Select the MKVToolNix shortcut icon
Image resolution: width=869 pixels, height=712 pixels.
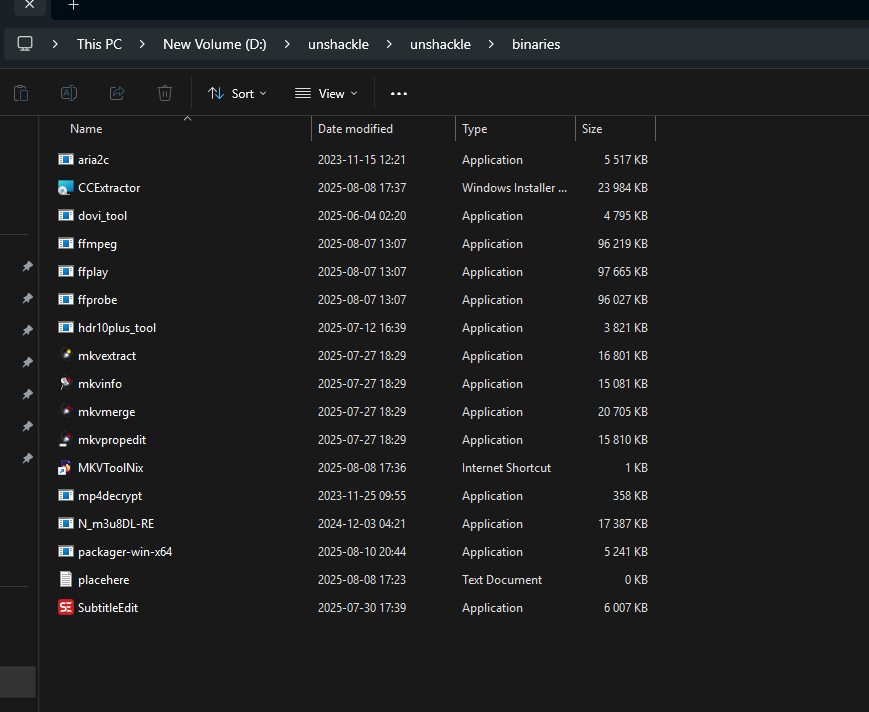65,468
